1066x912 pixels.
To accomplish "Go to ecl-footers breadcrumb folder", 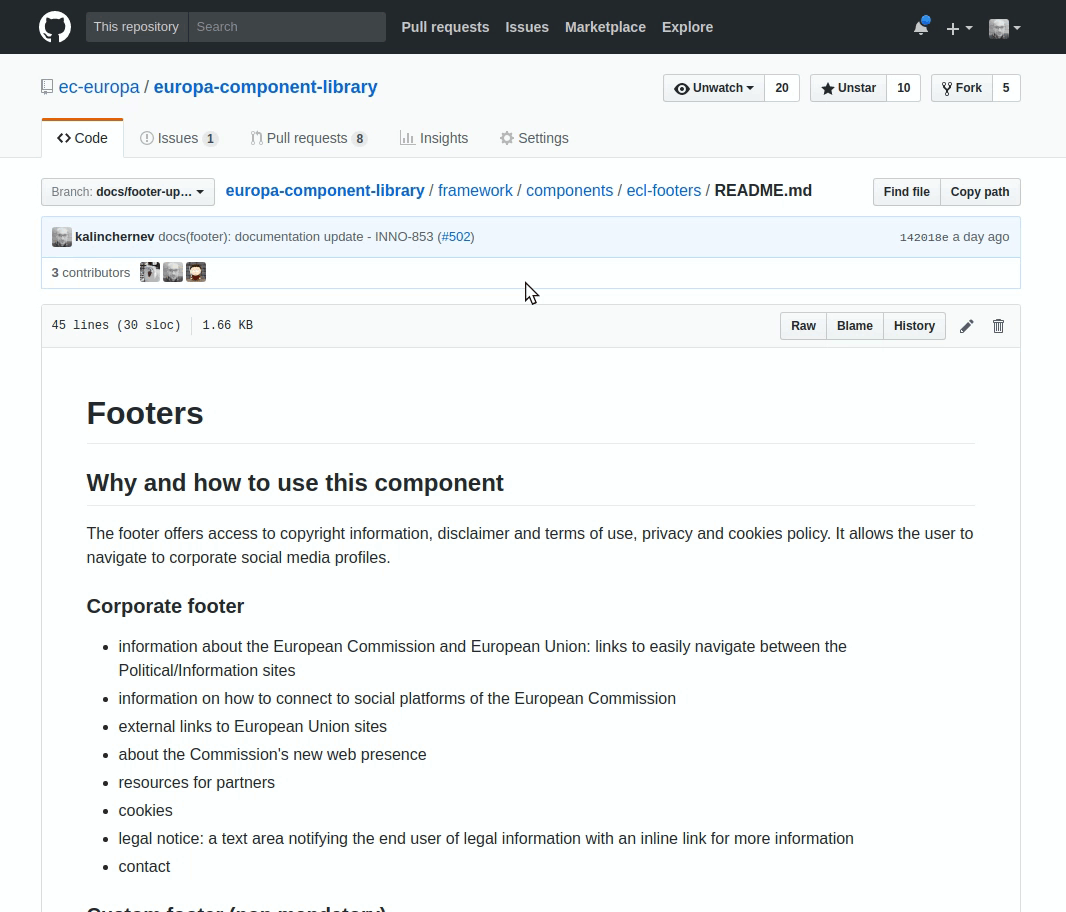I will (664, 190).
